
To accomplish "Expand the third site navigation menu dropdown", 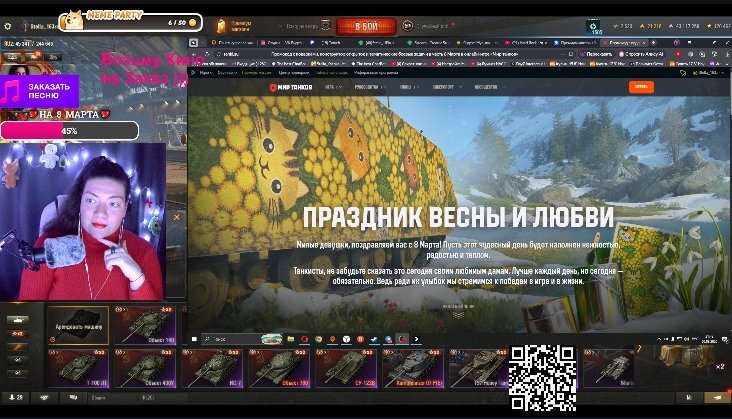I will point(410,87).
